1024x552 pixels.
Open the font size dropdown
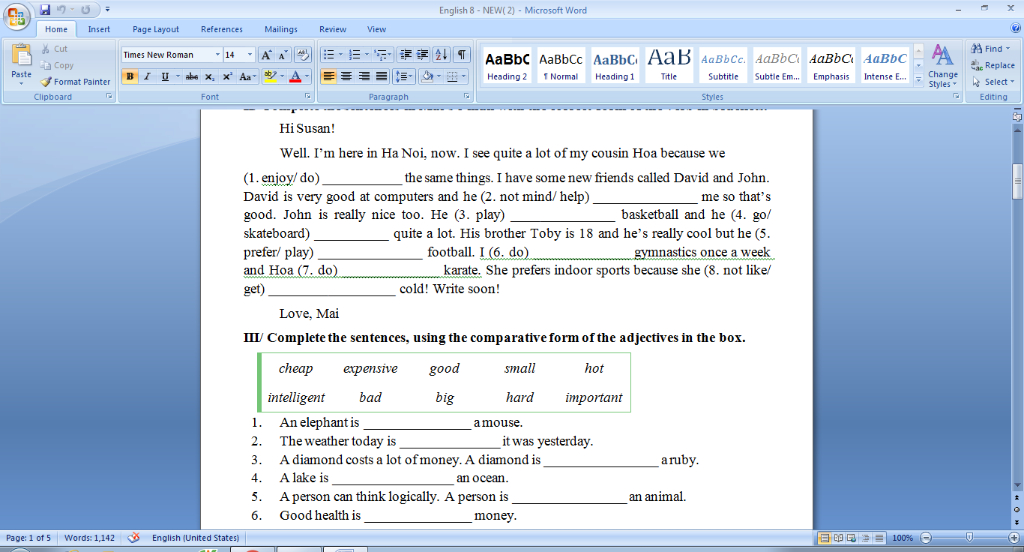point(249,55)
